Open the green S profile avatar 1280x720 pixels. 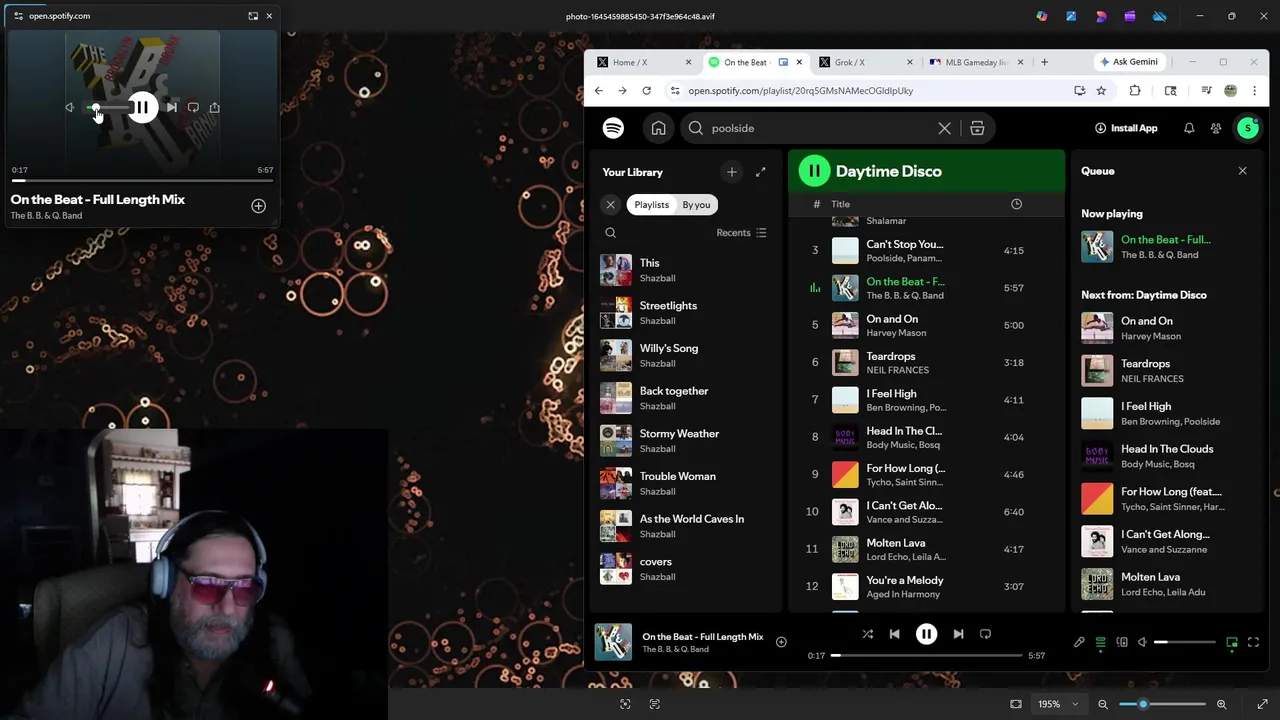coord(1247,128)
